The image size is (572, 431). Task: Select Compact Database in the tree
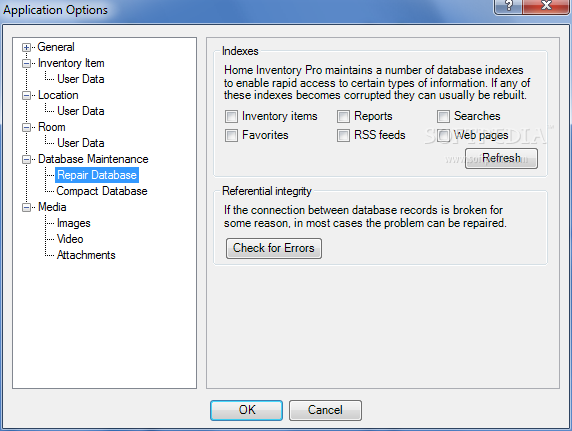(102, 191)
